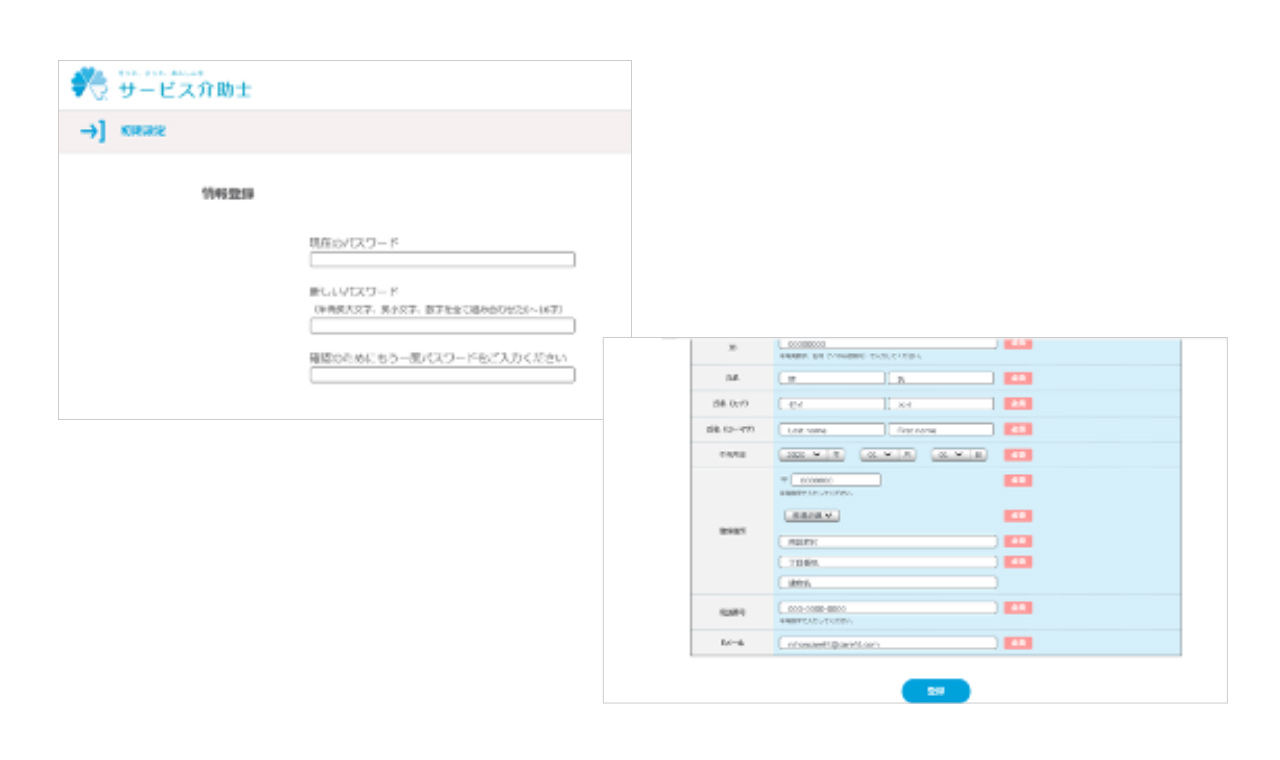
Task: Click the セイ kana surname field
Action: point(832,404)
